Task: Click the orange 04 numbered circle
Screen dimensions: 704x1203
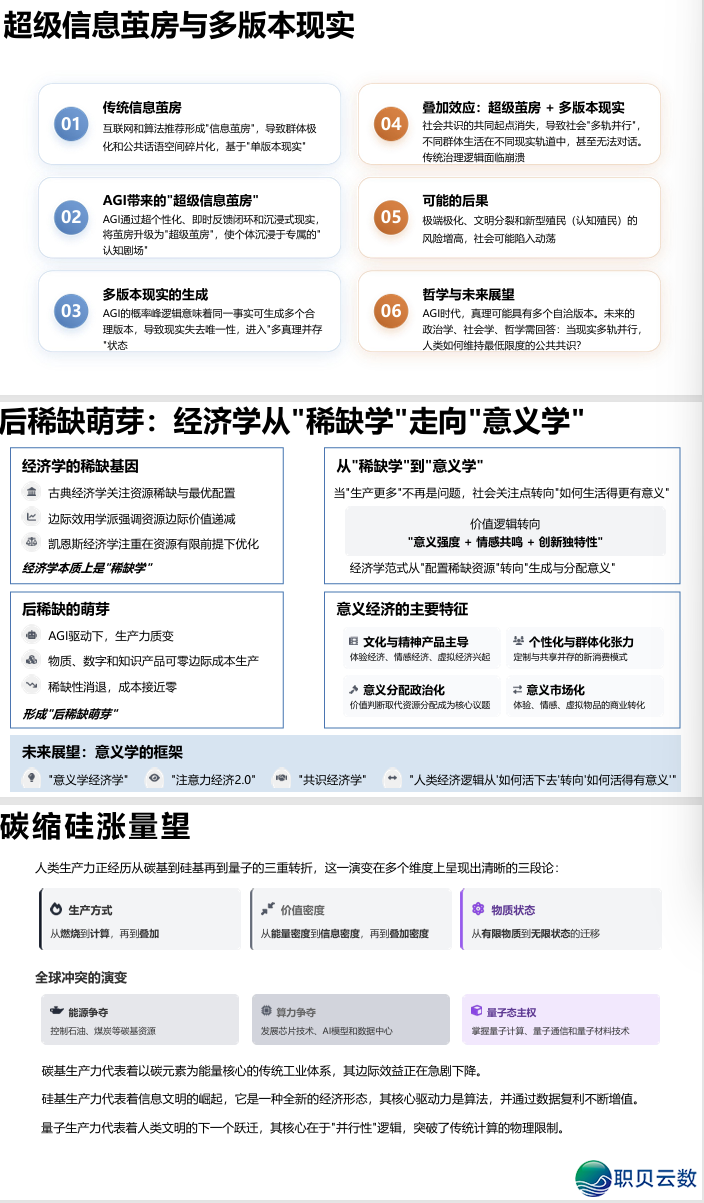Action: [x=390, y=124]
